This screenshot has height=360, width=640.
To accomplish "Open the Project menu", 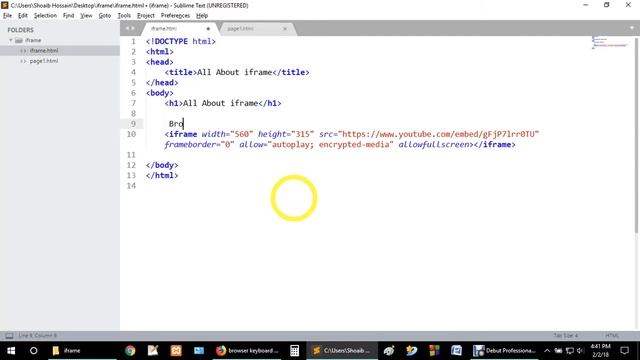I will (x=146, y=16).
